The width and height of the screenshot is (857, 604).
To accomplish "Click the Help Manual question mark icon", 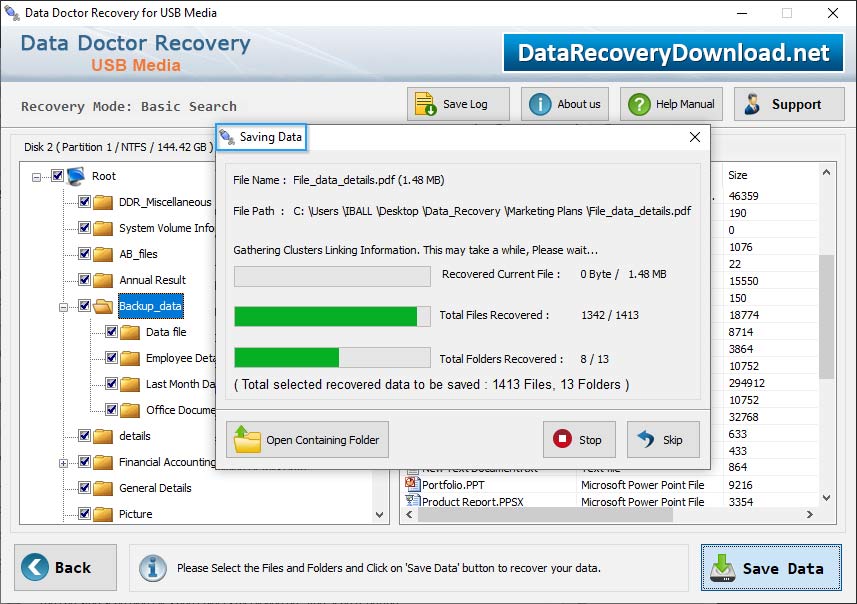I will [x=639, y=104].
